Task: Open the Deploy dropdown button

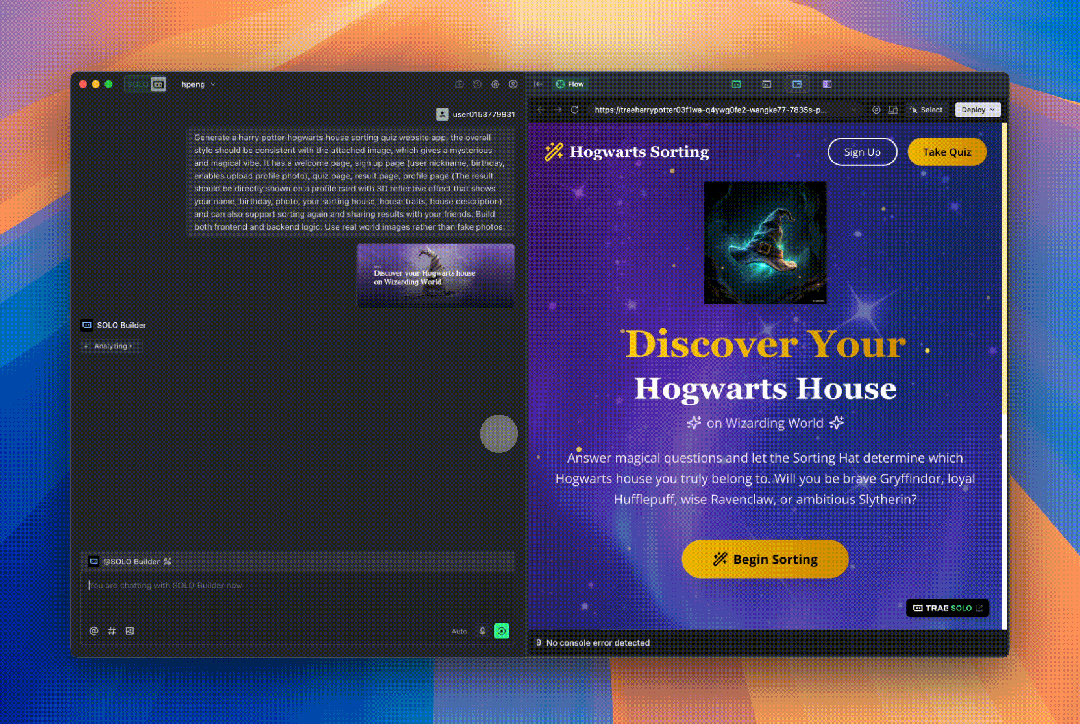Action: click(977, 110)
